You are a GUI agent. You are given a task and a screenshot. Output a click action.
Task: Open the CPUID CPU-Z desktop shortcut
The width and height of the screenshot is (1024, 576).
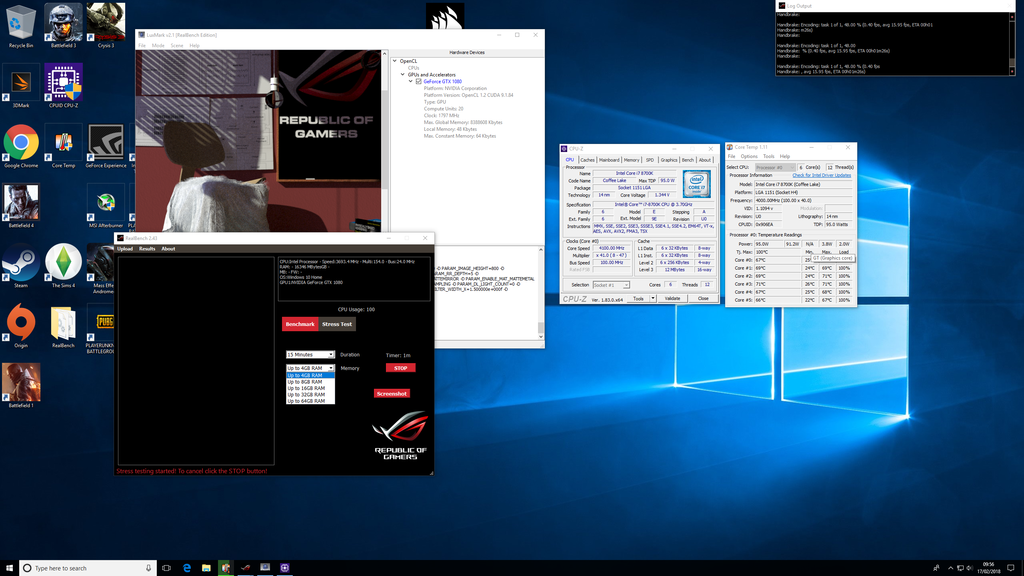(63, 84)
